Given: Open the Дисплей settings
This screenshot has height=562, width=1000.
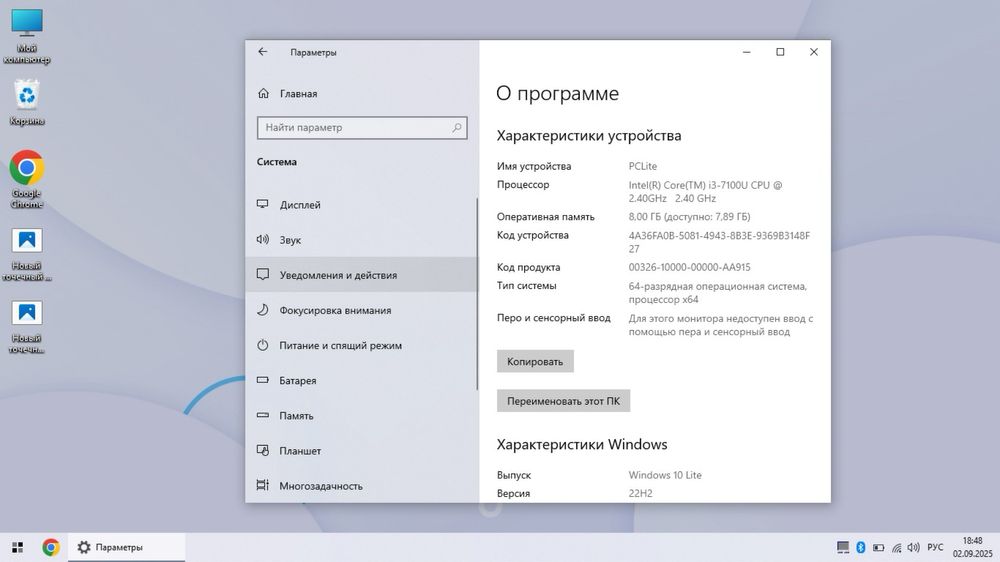Looking at the screenshot, I should click(362, 205).
